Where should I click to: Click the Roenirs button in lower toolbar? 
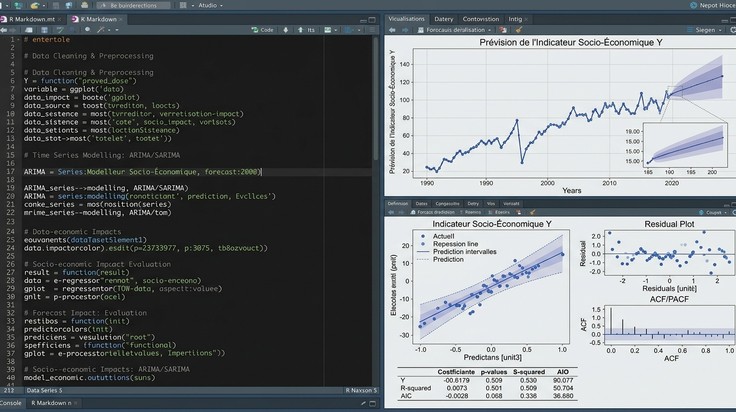click(470, 213)
